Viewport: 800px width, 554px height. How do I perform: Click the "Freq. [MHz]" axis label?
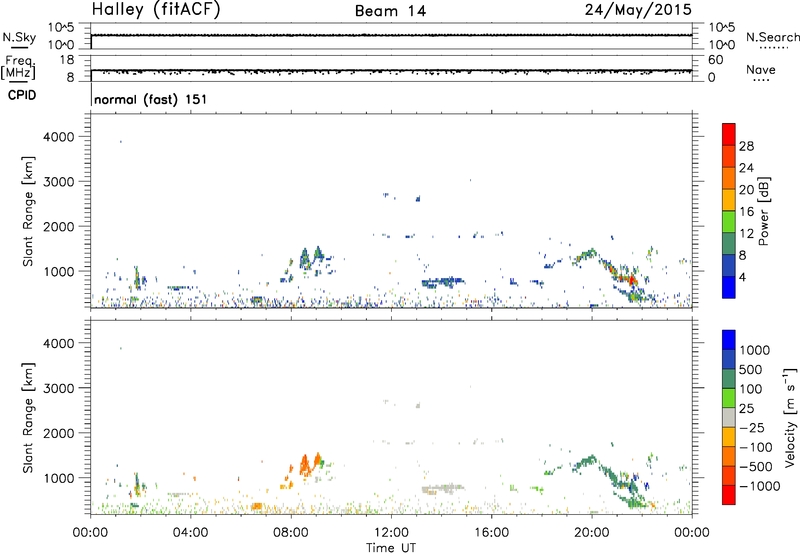pyautogui.click(x=18, y=67)
